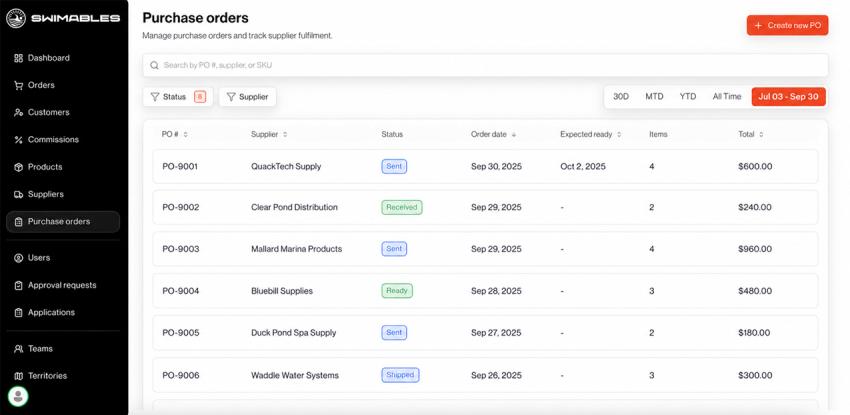Click the Oct 2, 2025 expected date
Image resolution: width=850 pixels, height=415 pixels.
click(583, 166)
